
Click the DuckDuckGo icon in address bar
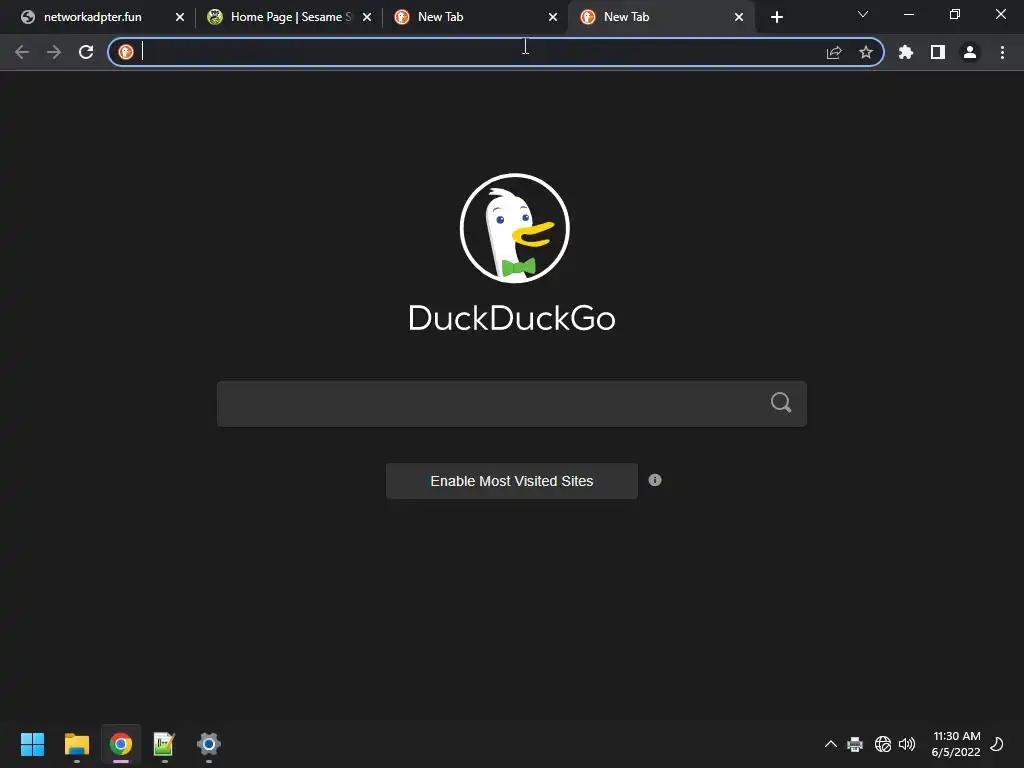[x=126, y=52]
